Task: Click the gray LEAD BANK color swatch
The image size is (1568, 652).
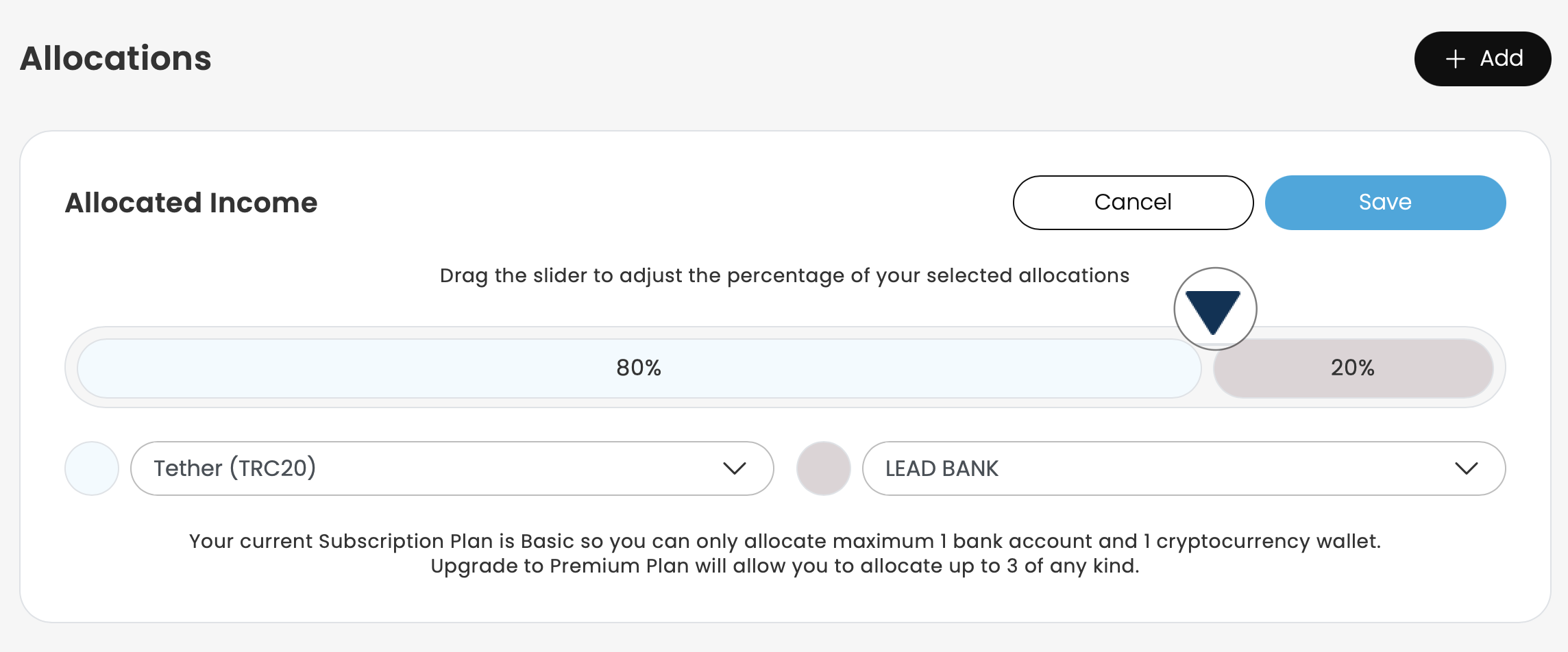Action: pyautogui.click(x=823, y=468)
